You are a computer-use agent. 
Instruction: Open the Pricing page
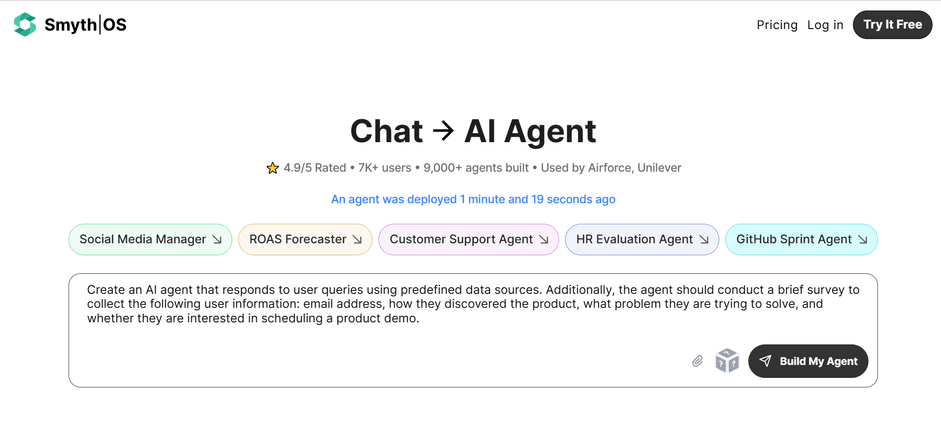[x=777, y=25]
